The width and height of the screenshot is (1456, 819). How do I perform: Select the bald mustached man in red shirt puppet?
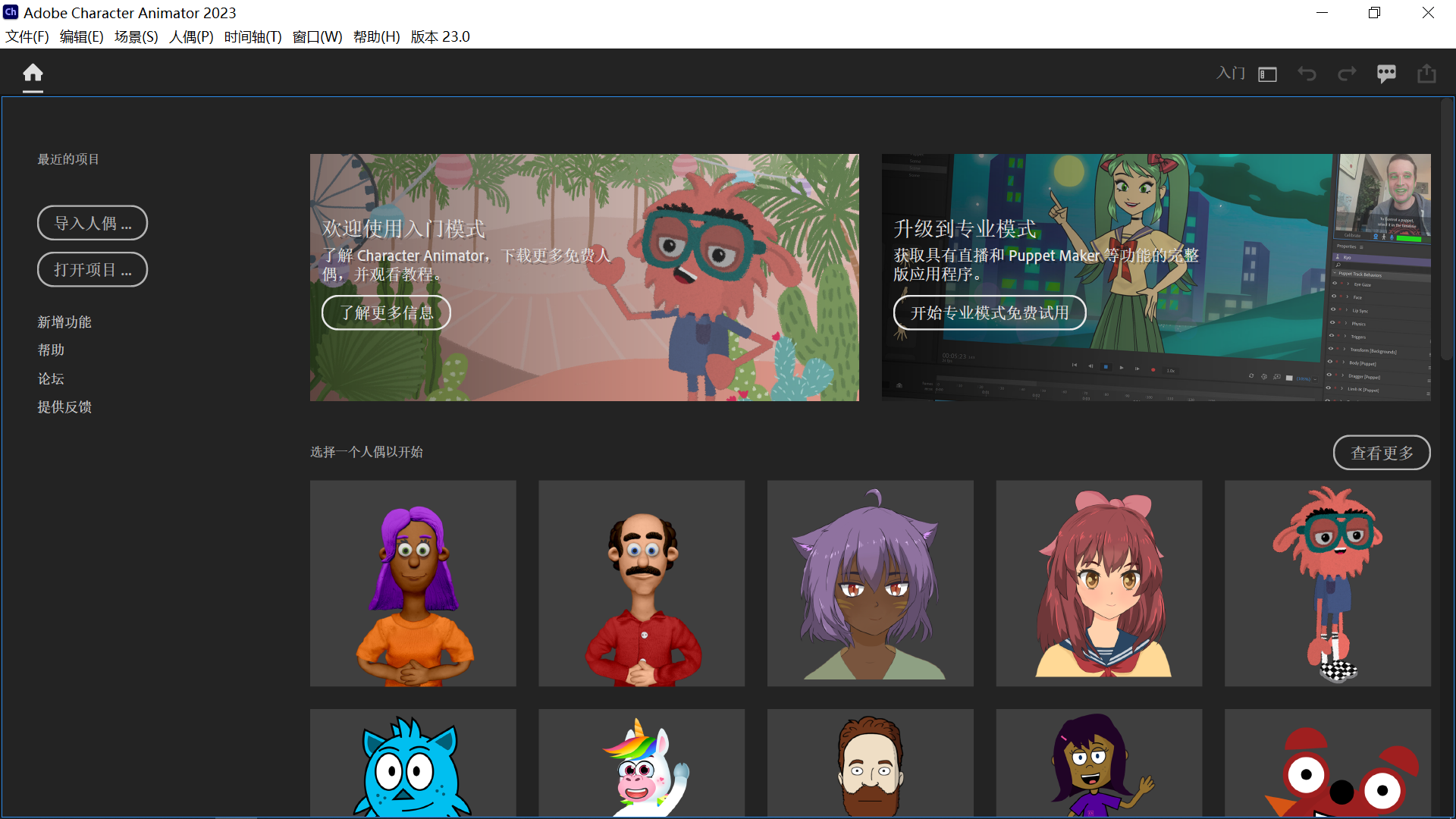point(642,583)
